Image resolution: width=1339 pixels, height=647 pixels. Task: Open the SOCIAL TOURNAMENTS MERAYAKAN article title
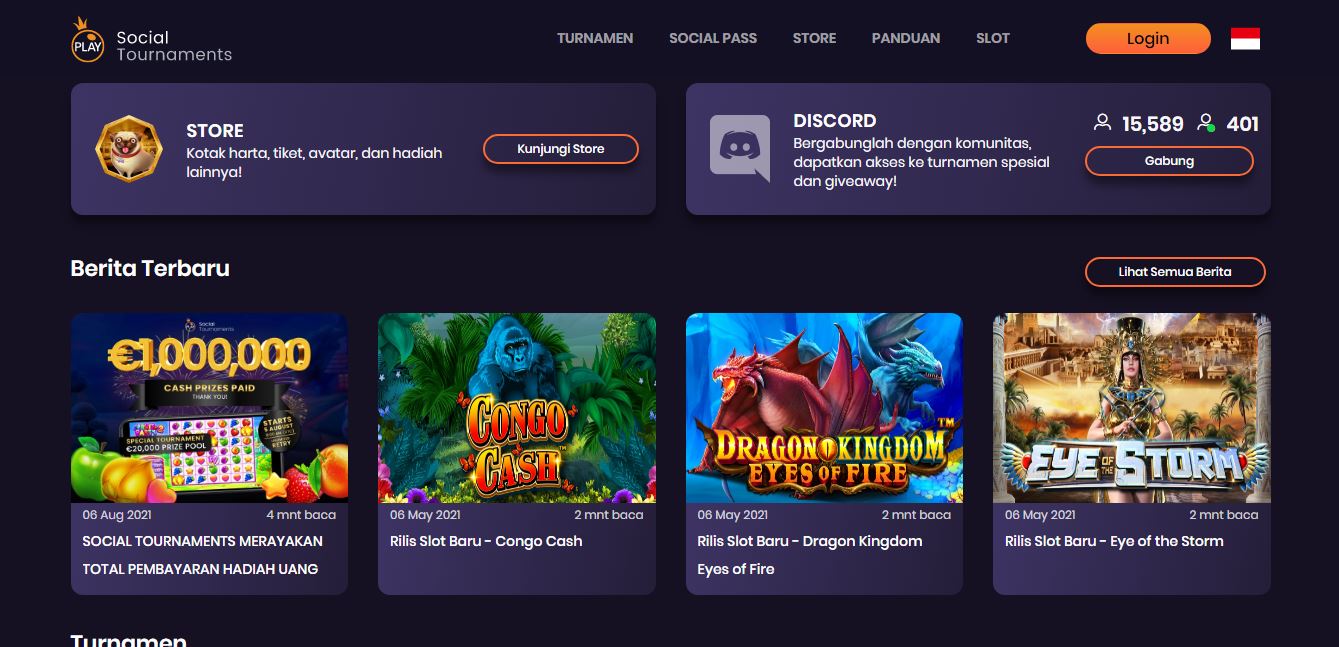[x=202, y=555]
